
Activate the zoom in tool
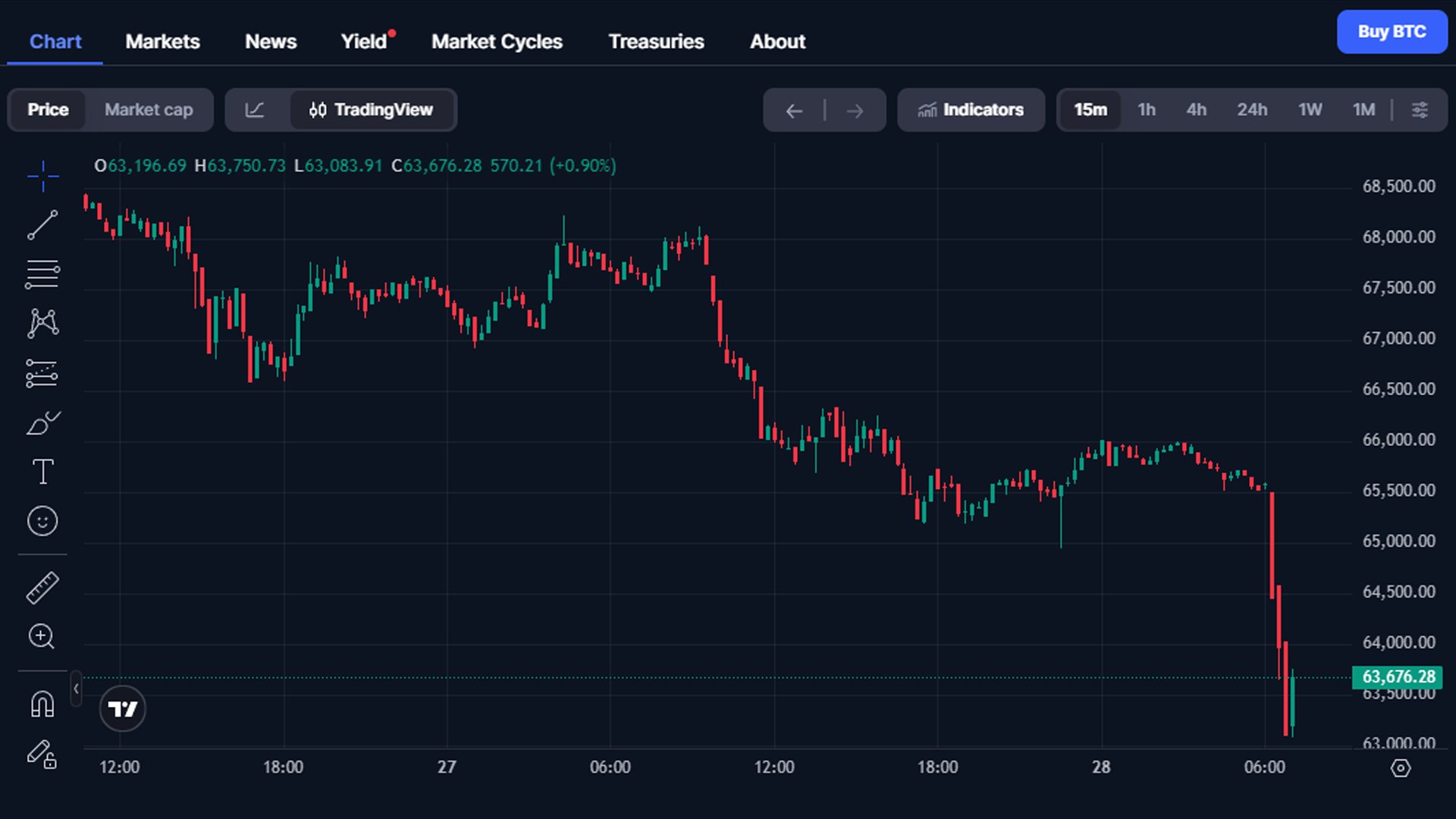[x=42, y=636]
